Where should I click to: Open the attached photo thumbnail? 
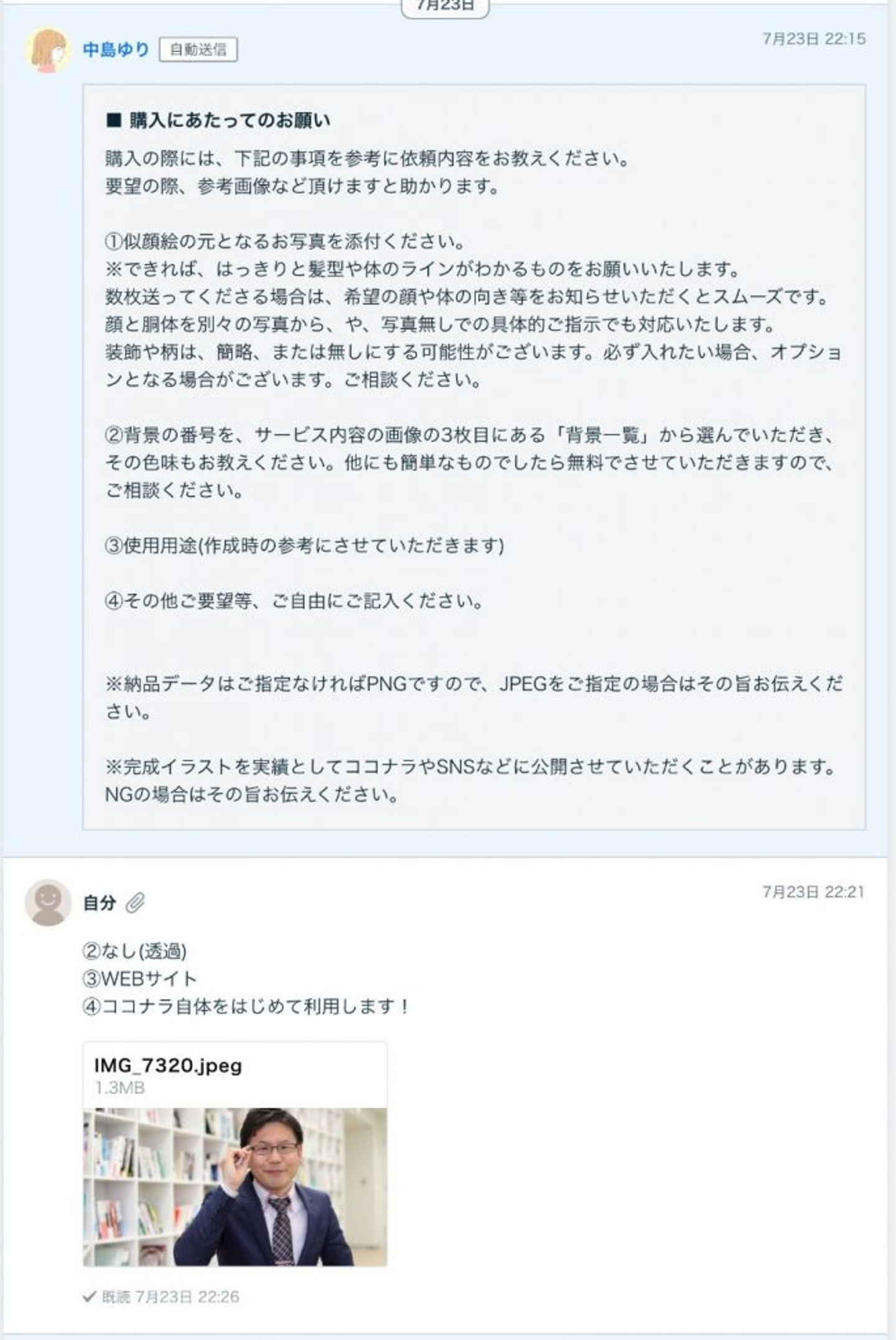[235, 1186]
